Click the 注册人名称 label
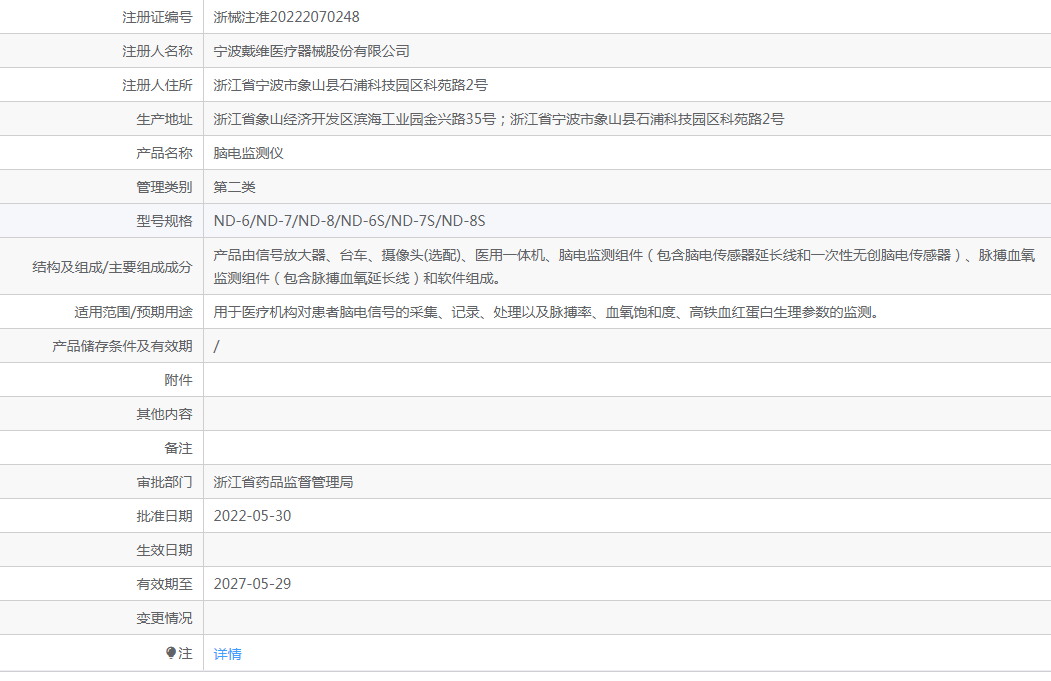1051x681 pixels. (157, 51)
